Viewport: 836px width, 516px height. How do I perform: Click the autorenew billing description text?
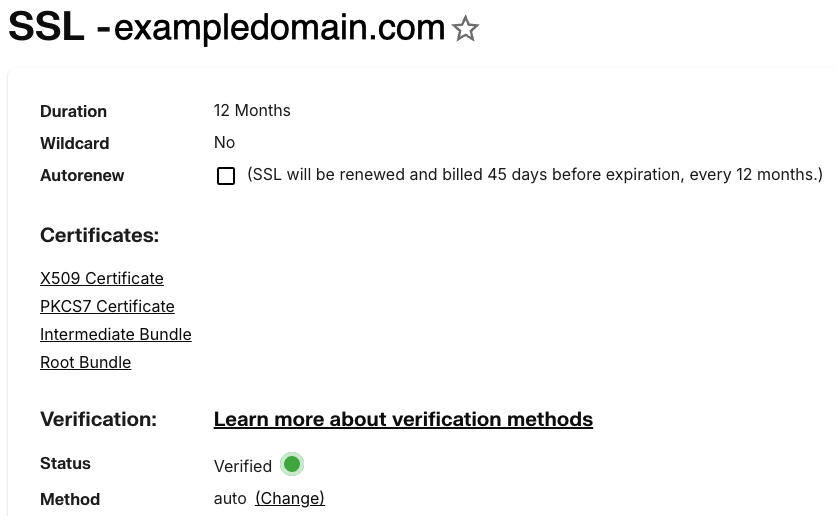[535, 174]
